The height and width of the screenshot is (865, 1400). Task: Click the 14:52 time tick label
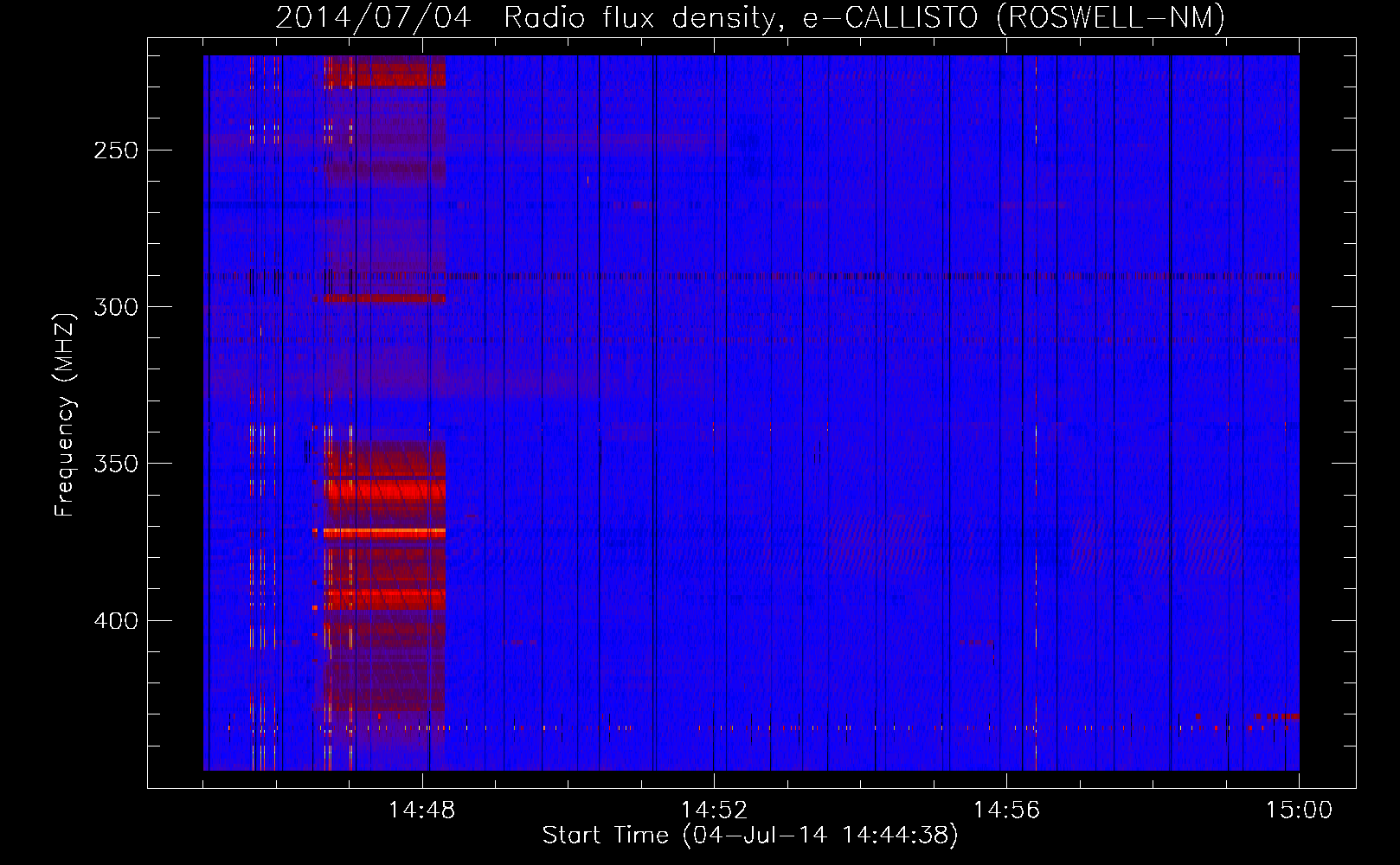coord(714,811)
